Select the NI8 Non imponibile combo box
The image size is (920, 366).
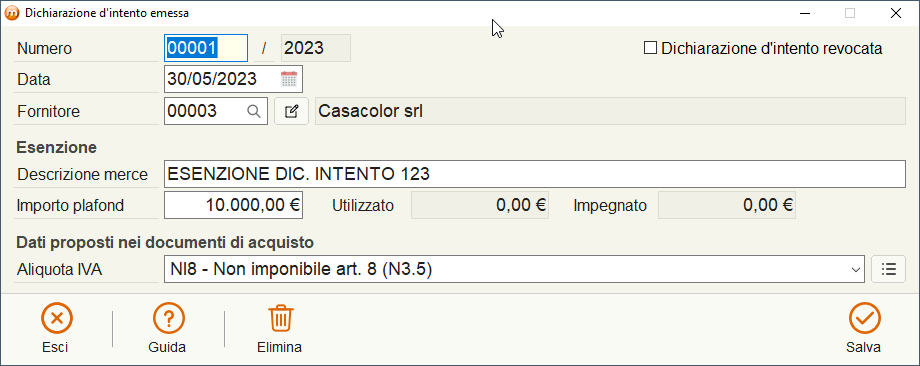coord(514,269)
